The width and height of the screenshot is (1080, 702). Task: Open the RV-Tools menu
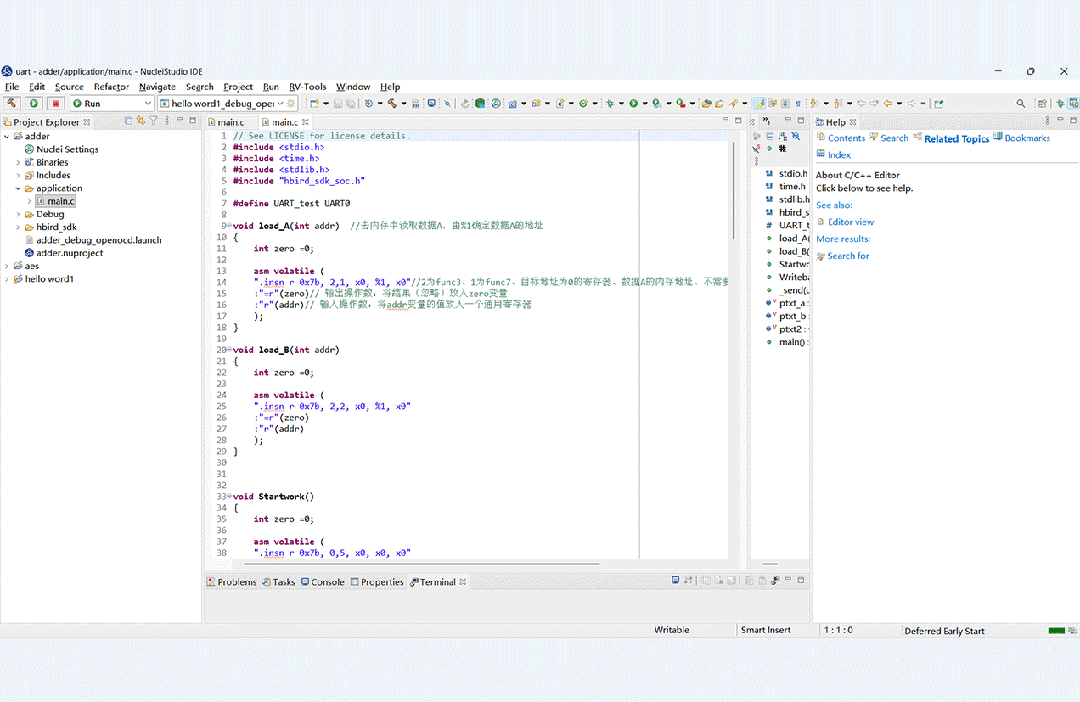click(x=307, y=87)
